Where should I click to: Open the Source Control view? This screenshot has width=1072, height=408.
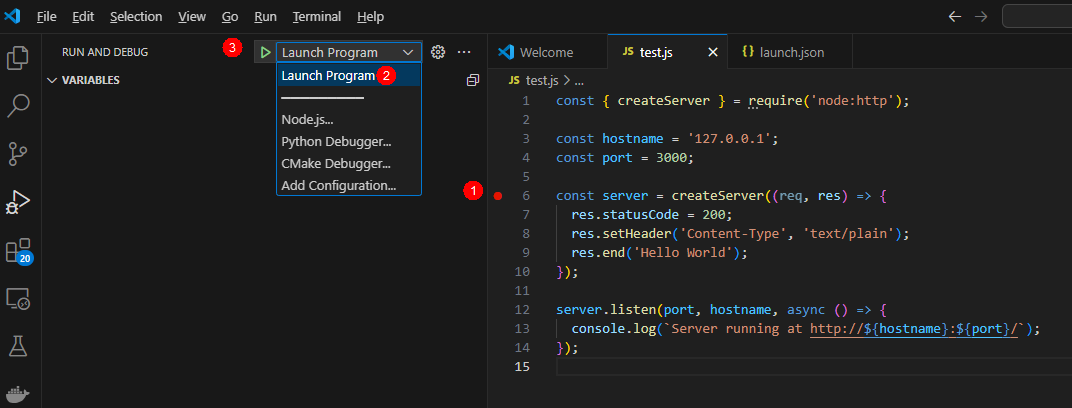(18, 153)
